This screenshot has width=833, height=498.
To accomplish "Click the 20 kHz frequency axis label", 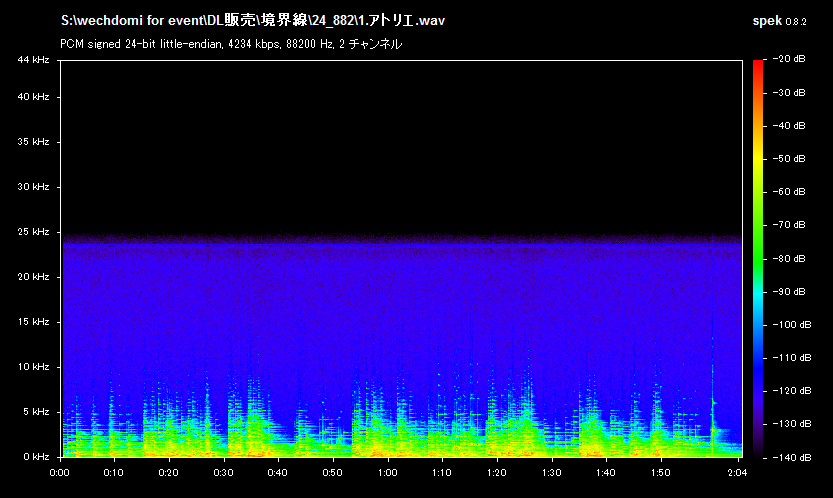I will [x=33, y=277].
